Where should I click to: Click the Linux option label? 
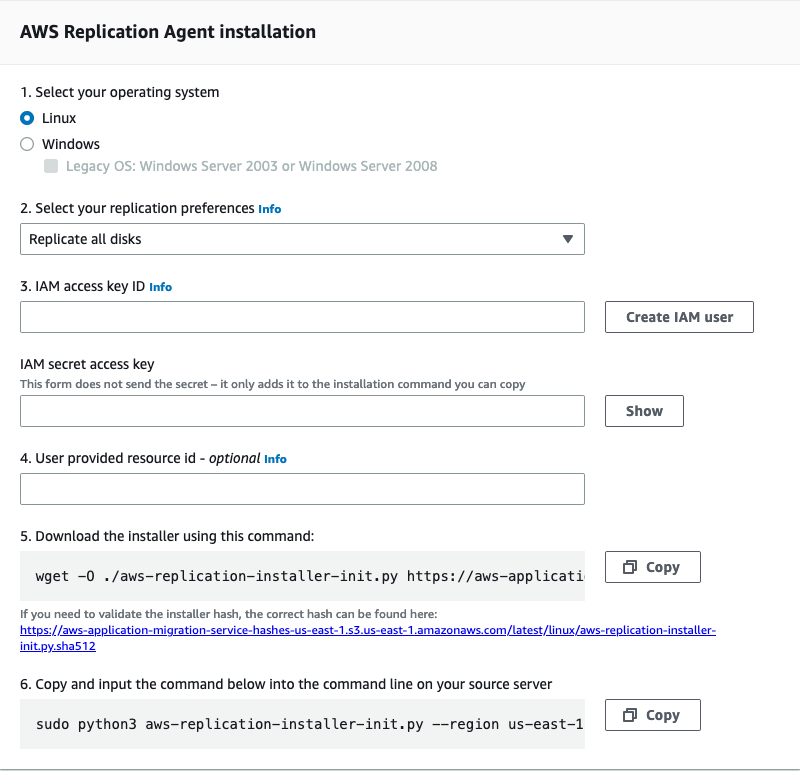click(x=59, y=118)
